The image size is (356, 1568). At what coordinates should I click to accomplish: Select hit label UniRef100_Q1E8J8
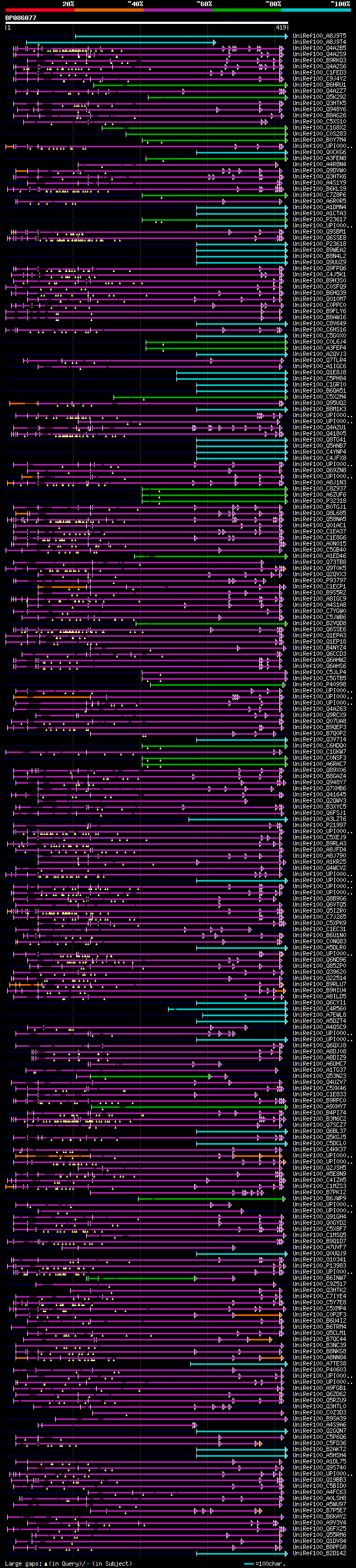[319, 373]
